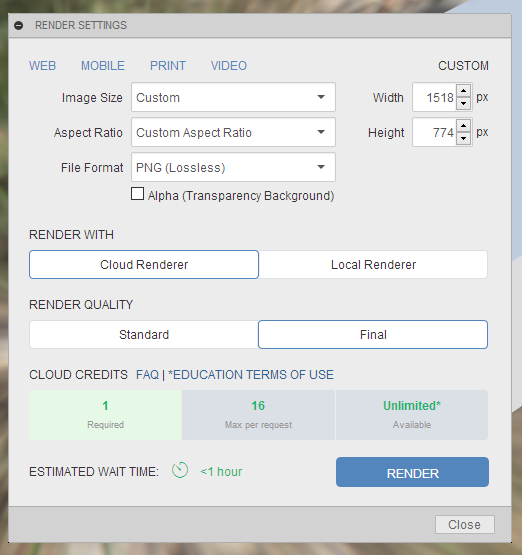Screen dimensions: 522x555
Task: Select Local Renderer option
Action: click(373, 264)
